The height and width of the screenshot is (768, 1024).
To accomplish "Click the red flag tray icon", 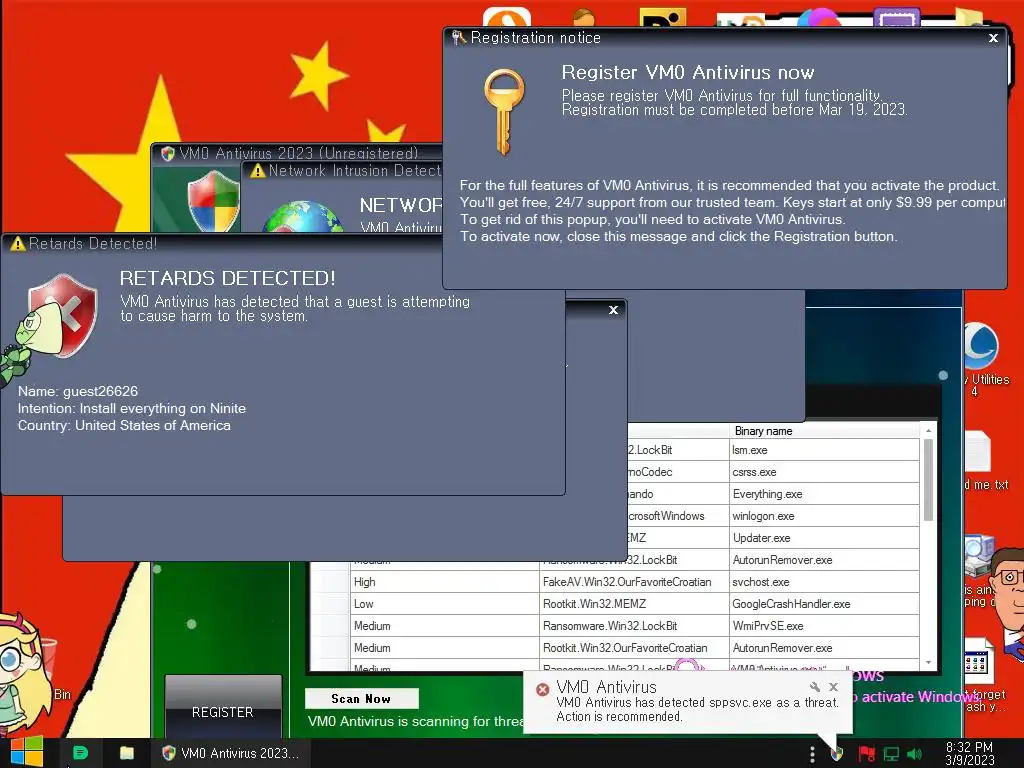I will coord(866,754).
